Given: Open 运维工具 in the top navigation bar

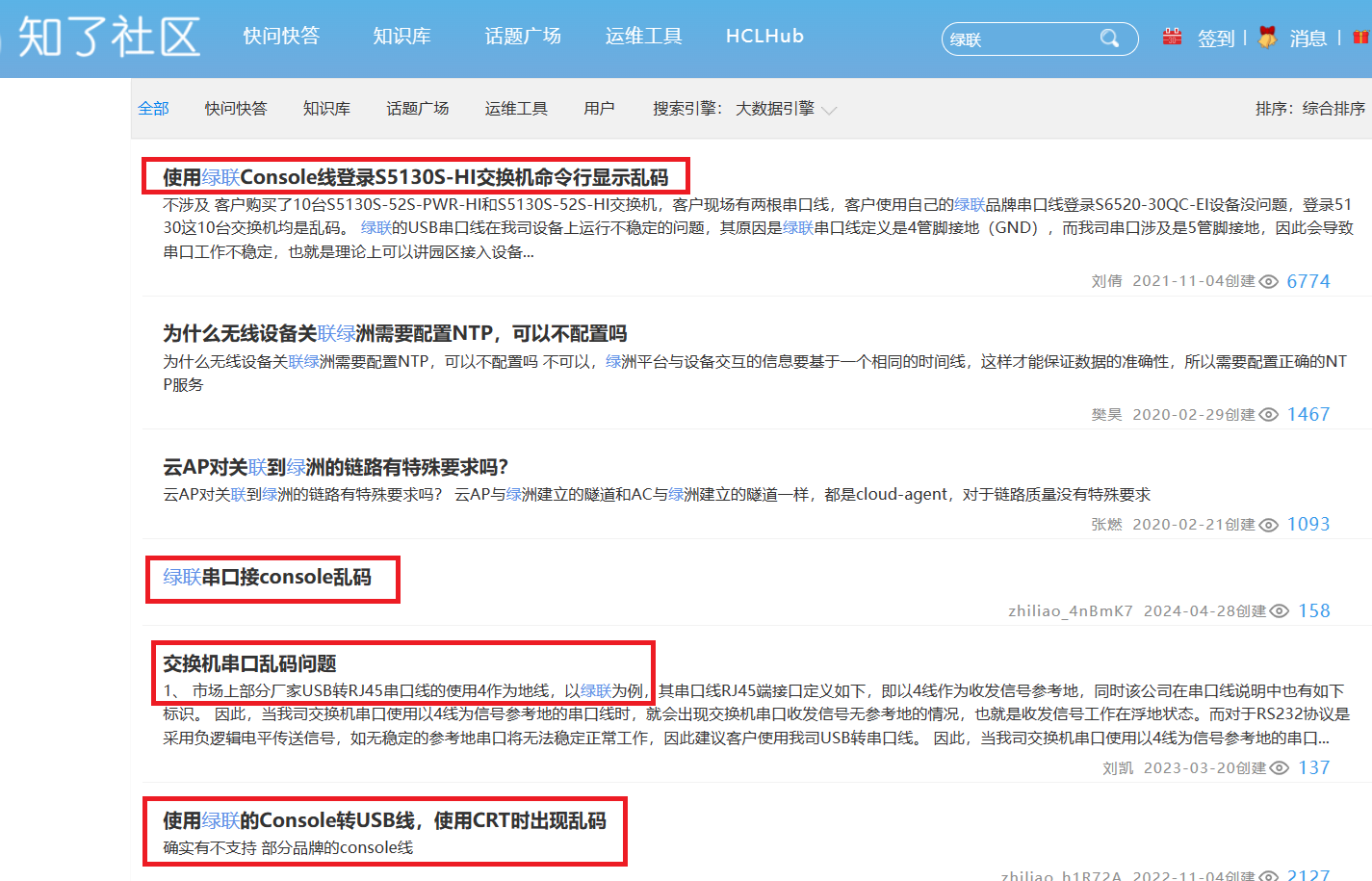Looking at the screenshot, I should pyautogui.click(x=643, y=37).
